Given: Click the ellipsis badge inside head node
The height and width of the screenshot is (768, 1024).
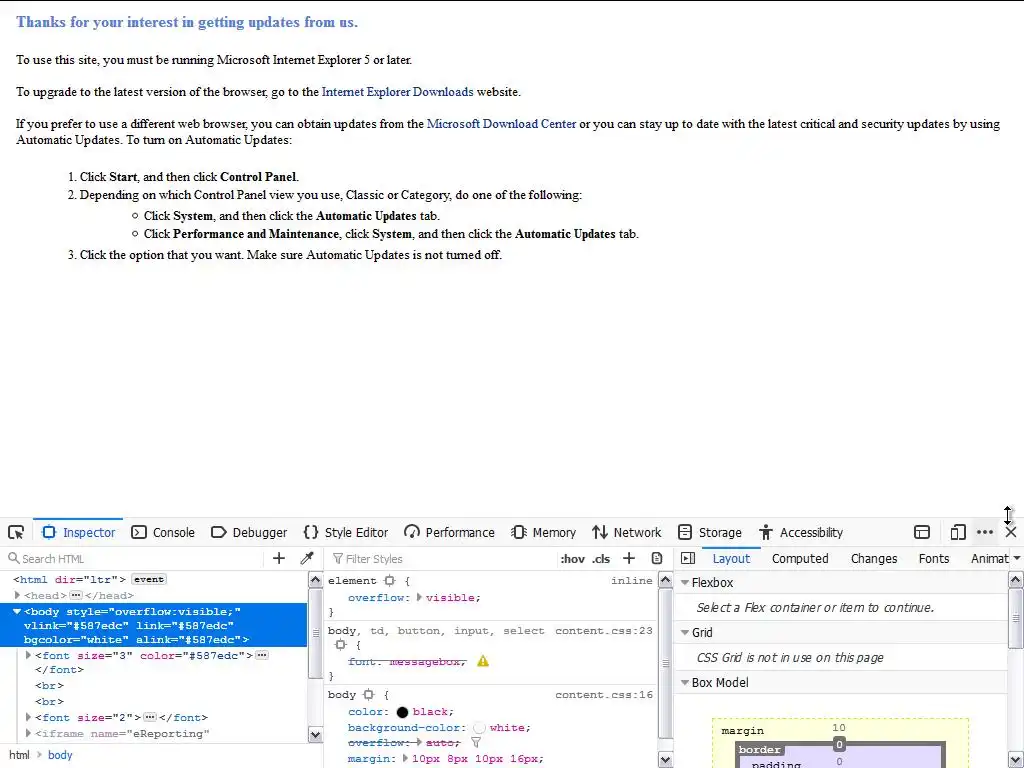Looking at the screenshot, I should 76,596.
